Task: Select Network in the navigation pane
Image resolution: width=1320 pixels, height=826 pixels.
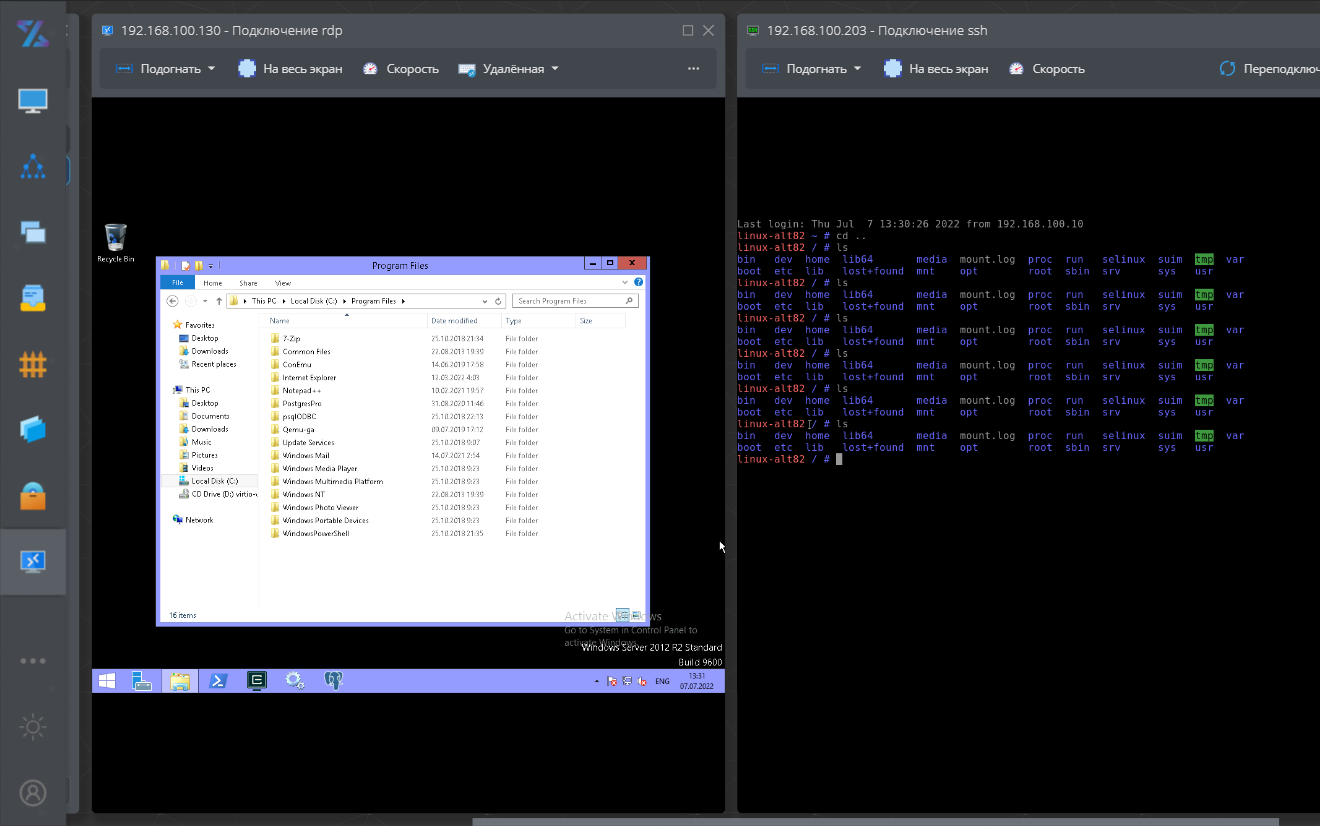Action: tap(193, 520)
